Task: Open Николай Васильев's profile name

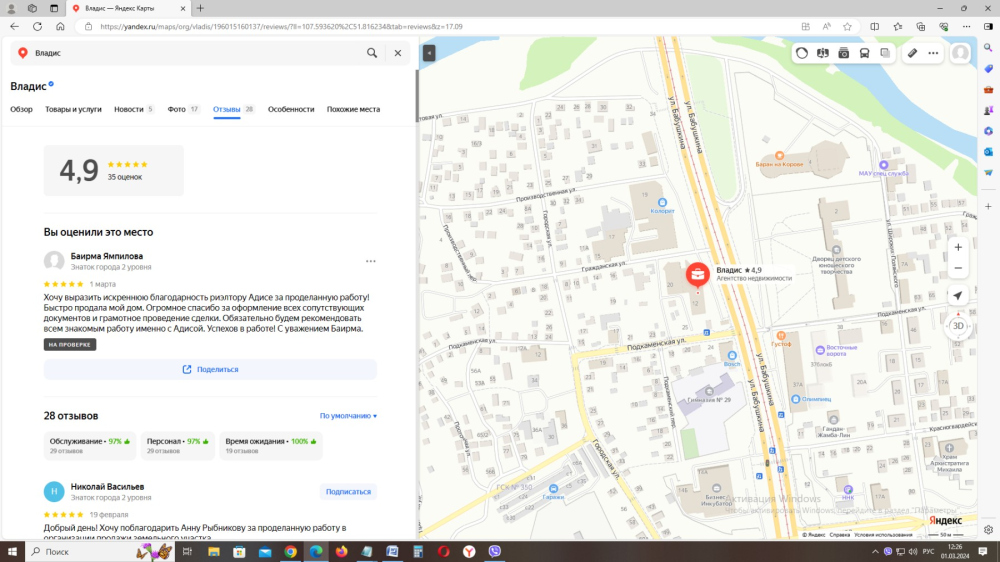Action: click(x=107, y=487)
